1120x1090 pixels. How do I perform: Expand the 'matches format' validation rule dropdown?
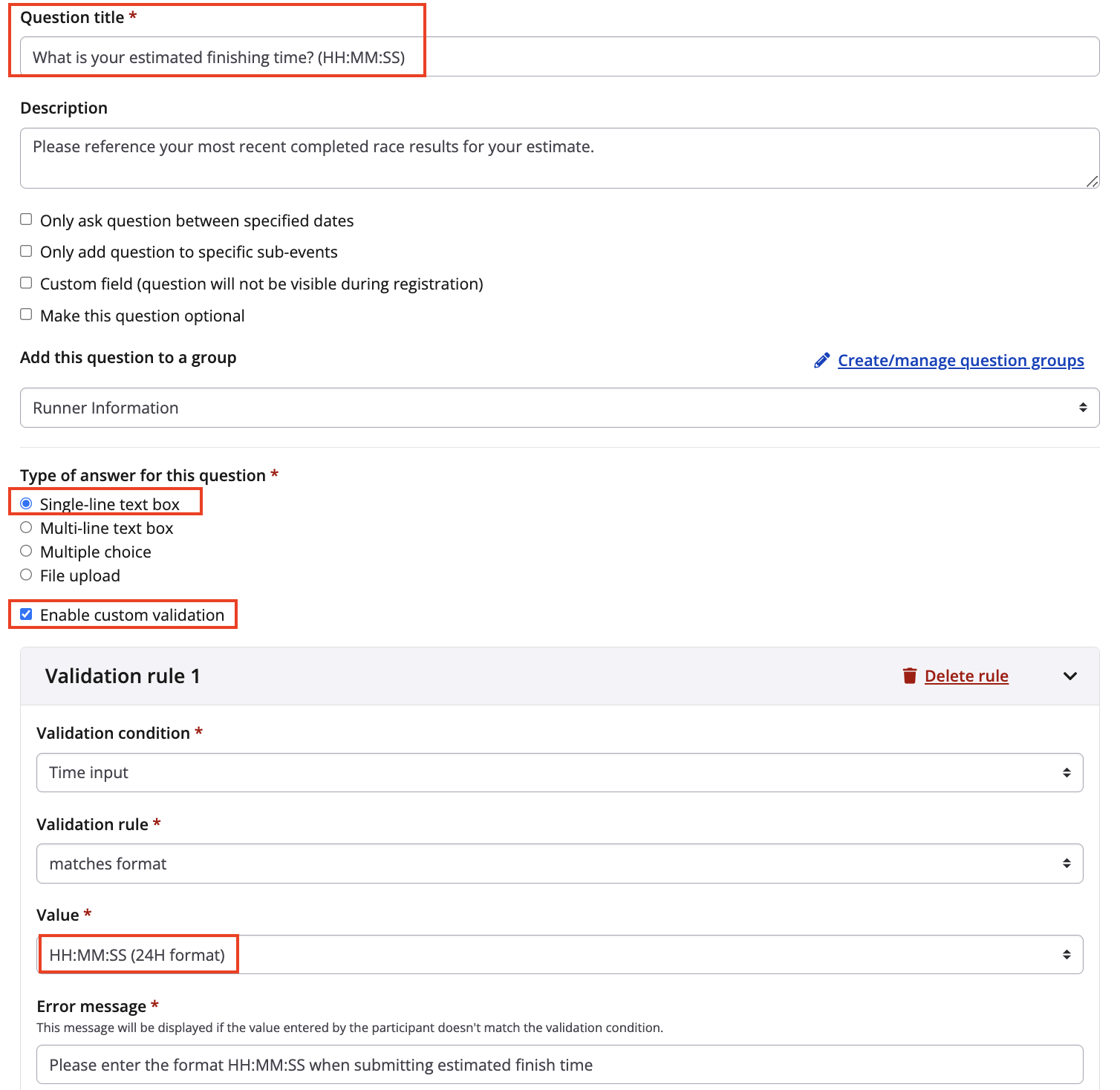559,864
